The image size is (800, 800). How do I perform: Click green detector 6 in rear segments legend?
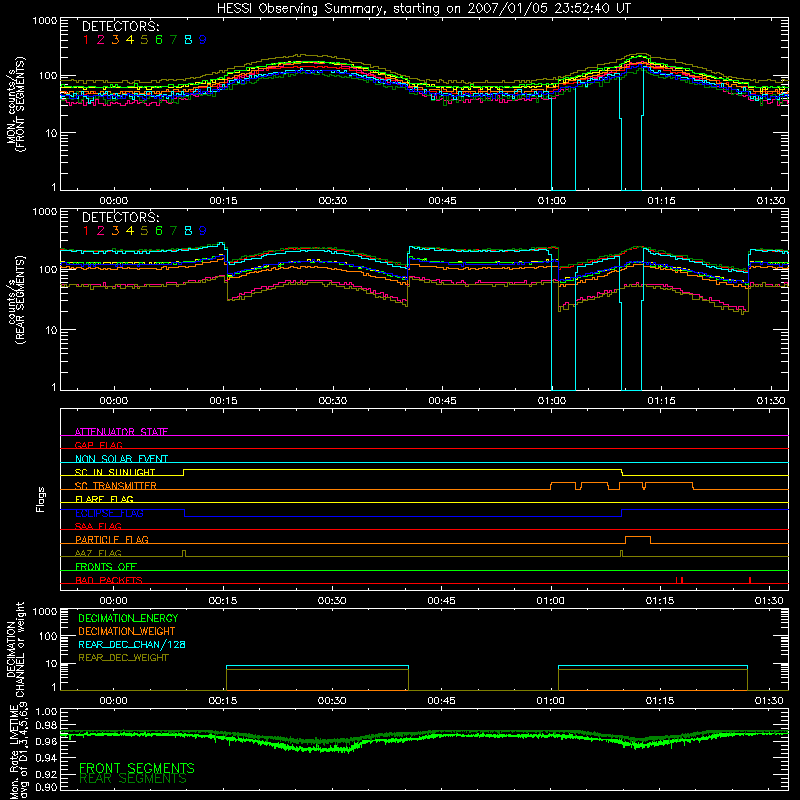(159, 231)
